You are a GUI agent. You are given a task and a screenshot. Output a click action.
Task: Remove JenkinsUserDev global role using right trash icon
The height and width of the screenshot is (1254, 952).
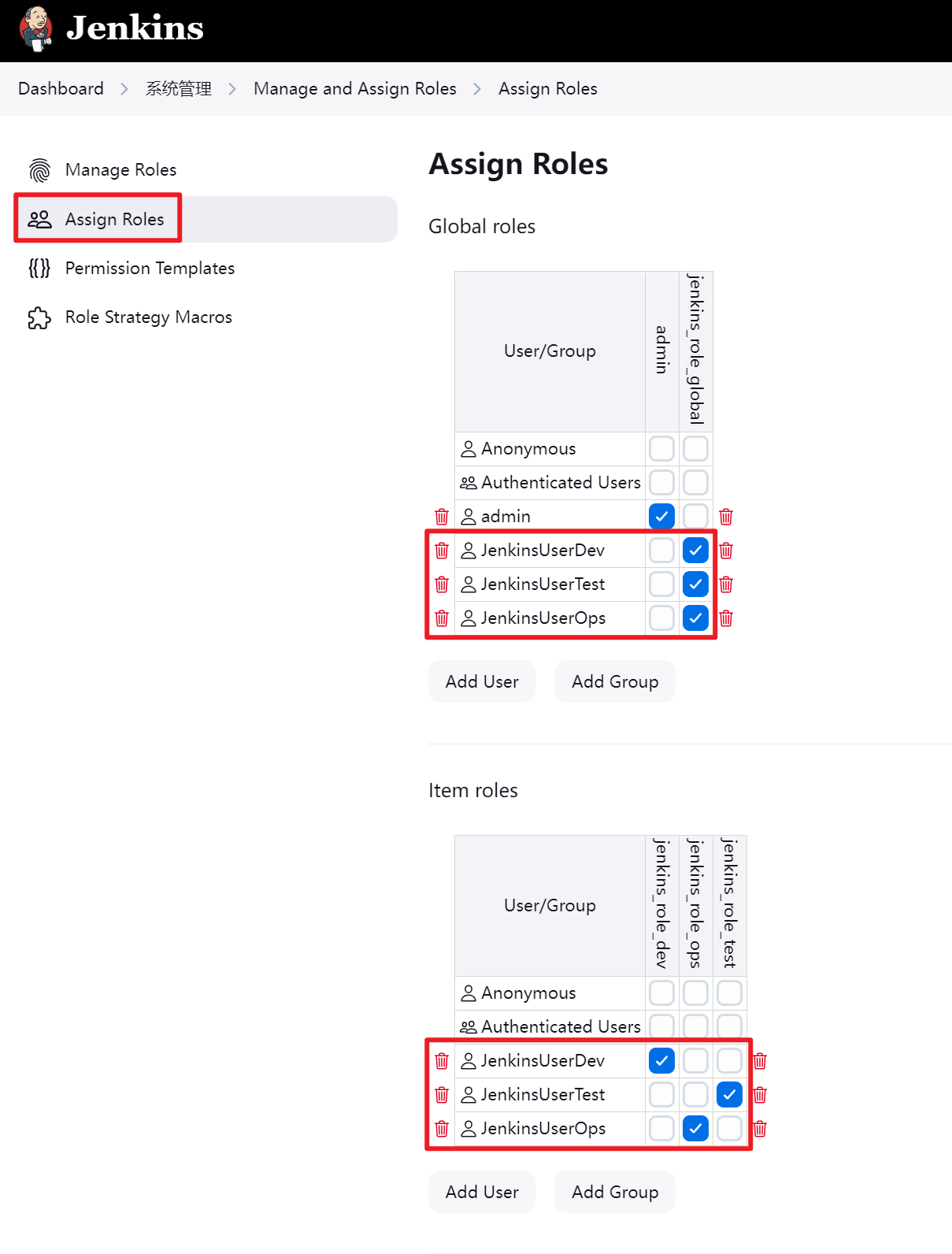(x=726, y=551)
